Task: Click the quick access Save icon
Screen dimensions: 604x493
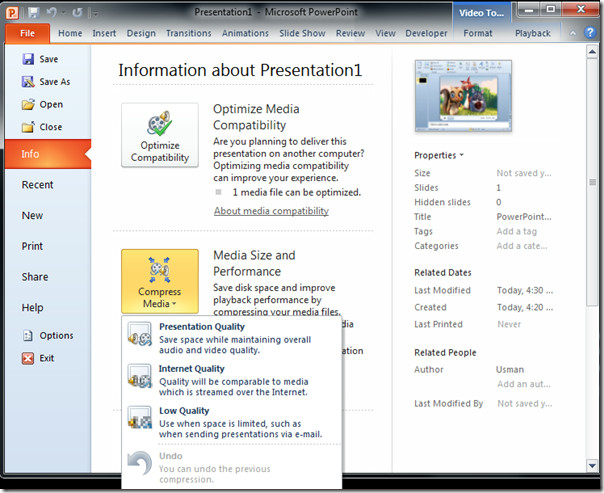Action: pos(34,13)
